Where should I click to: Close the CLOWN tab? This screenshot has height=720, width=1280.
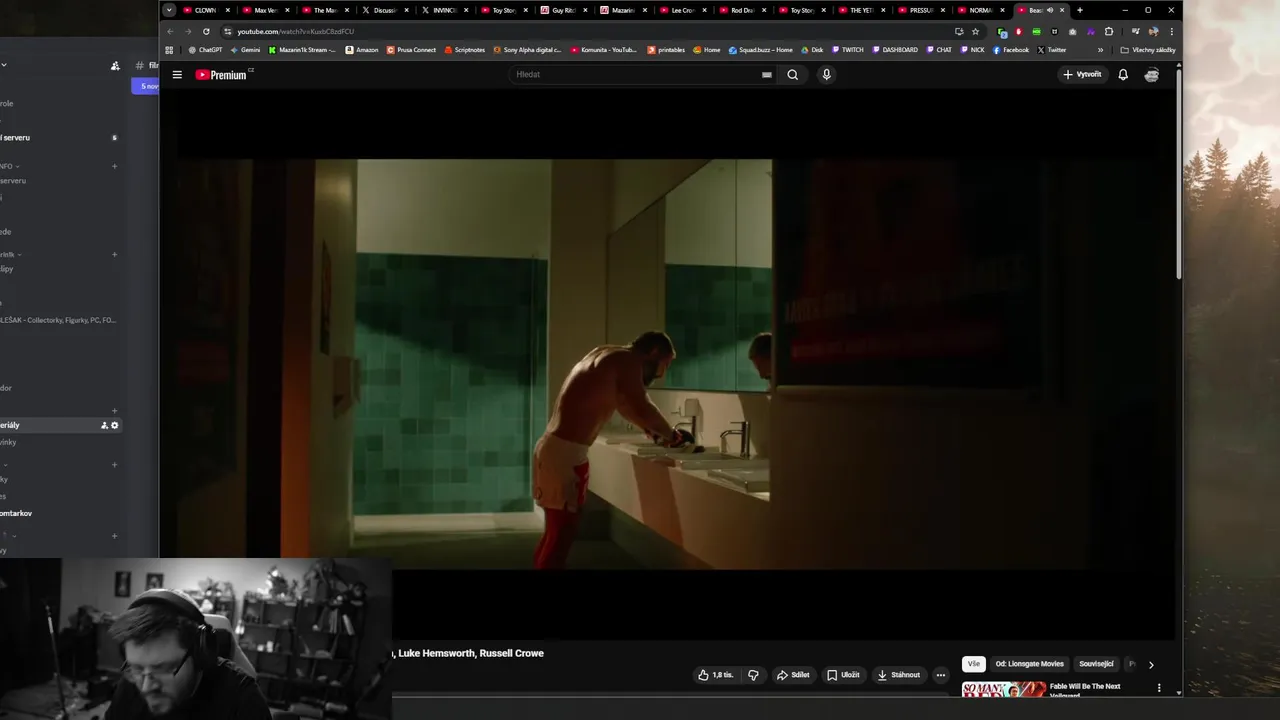pos(227,10)
